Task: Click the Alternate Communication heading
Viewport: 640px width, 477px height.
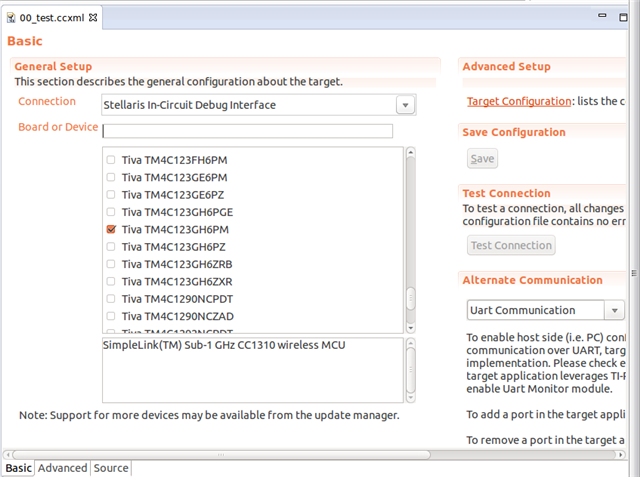Action: click(x=532, y=280)
